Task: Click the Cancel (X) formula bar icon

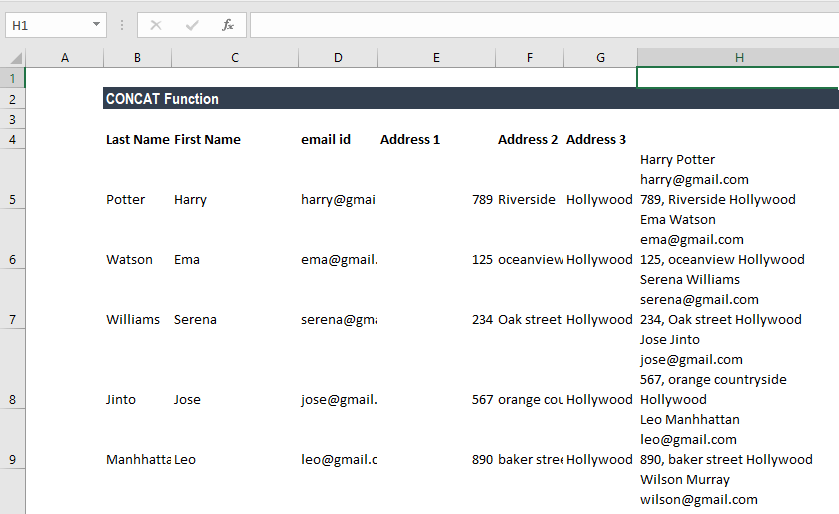Action: pyautogui.click(x=156, y=25)
